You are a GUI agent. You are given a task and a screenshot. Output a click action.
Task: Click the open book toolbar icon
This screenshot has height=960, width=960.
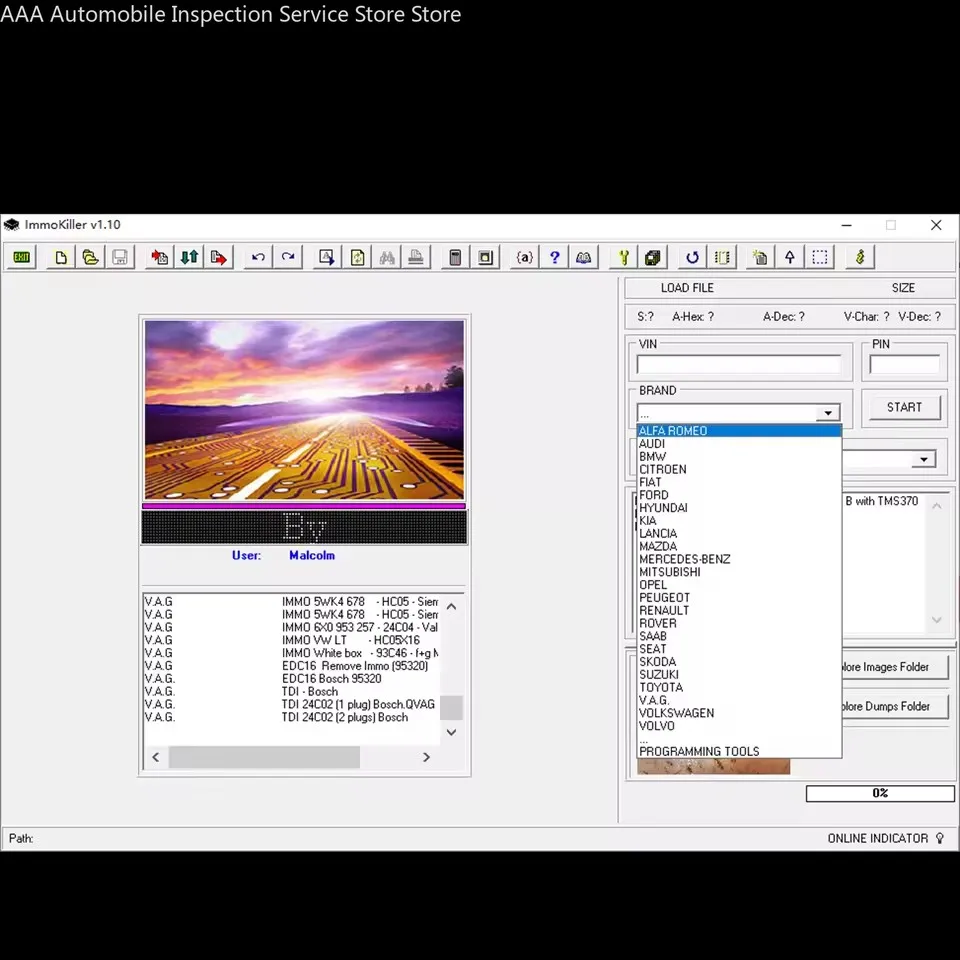tap(583, 257)
